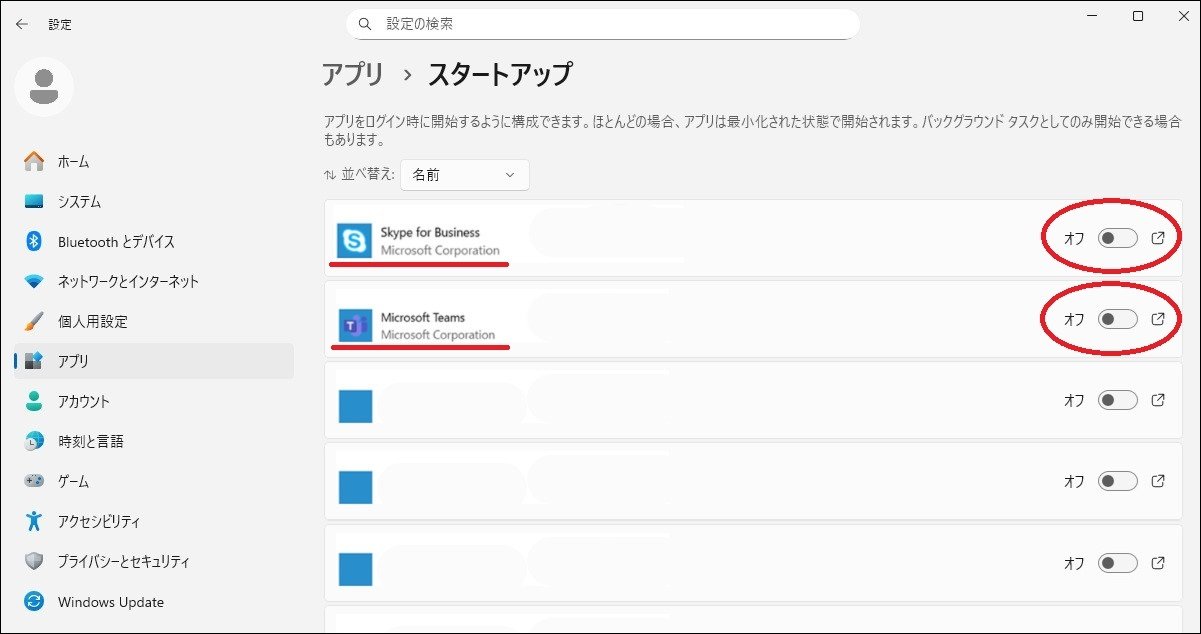This screenshot has width=1201, height=634.
Task: Enable Microsoft Teams startup toggle
Action: click(1117, 319)
